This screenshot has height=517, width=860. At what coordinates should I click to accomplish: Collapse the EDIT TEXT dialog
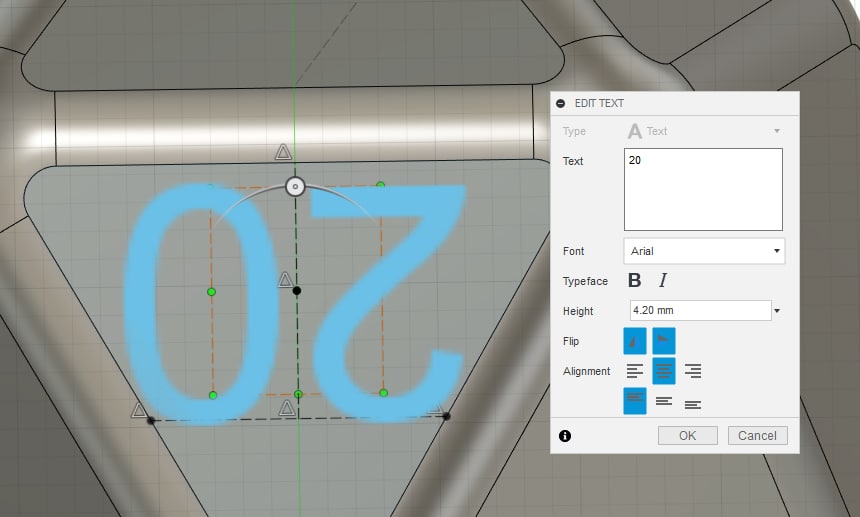560,103
